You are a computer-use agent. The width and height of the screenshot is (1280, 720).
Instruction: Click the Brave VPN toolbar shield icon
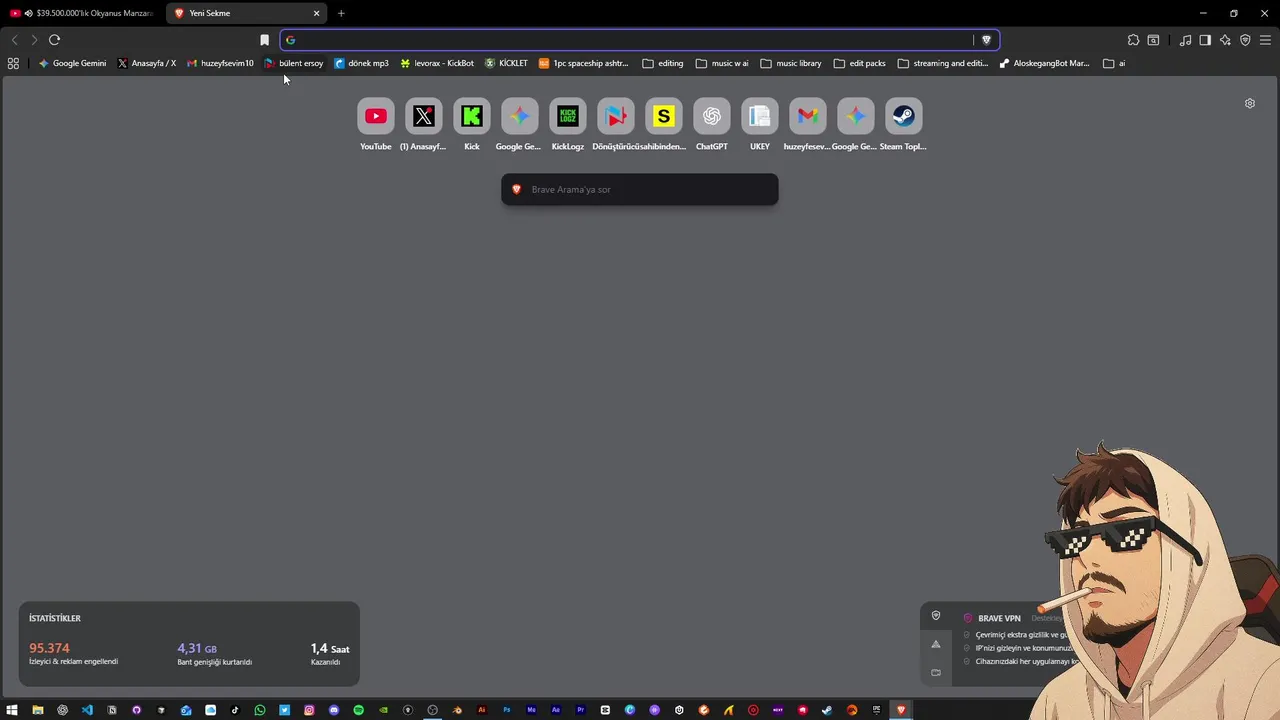coord(1245,40)
